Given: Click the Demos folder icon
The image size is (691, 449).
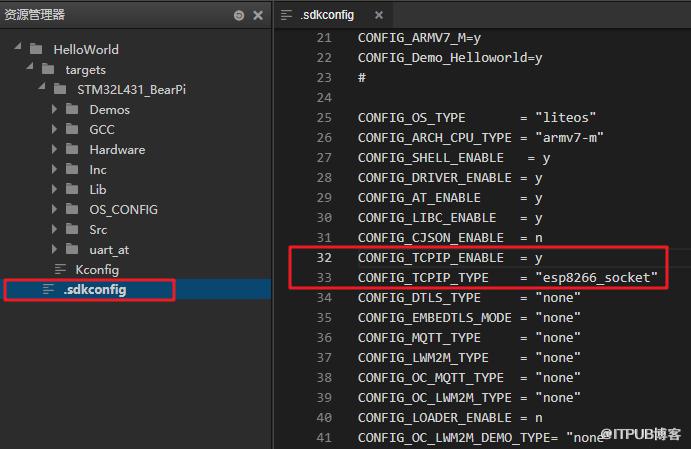Looking at the screenshot, I should pyautogui.click(x=72, y=109).
